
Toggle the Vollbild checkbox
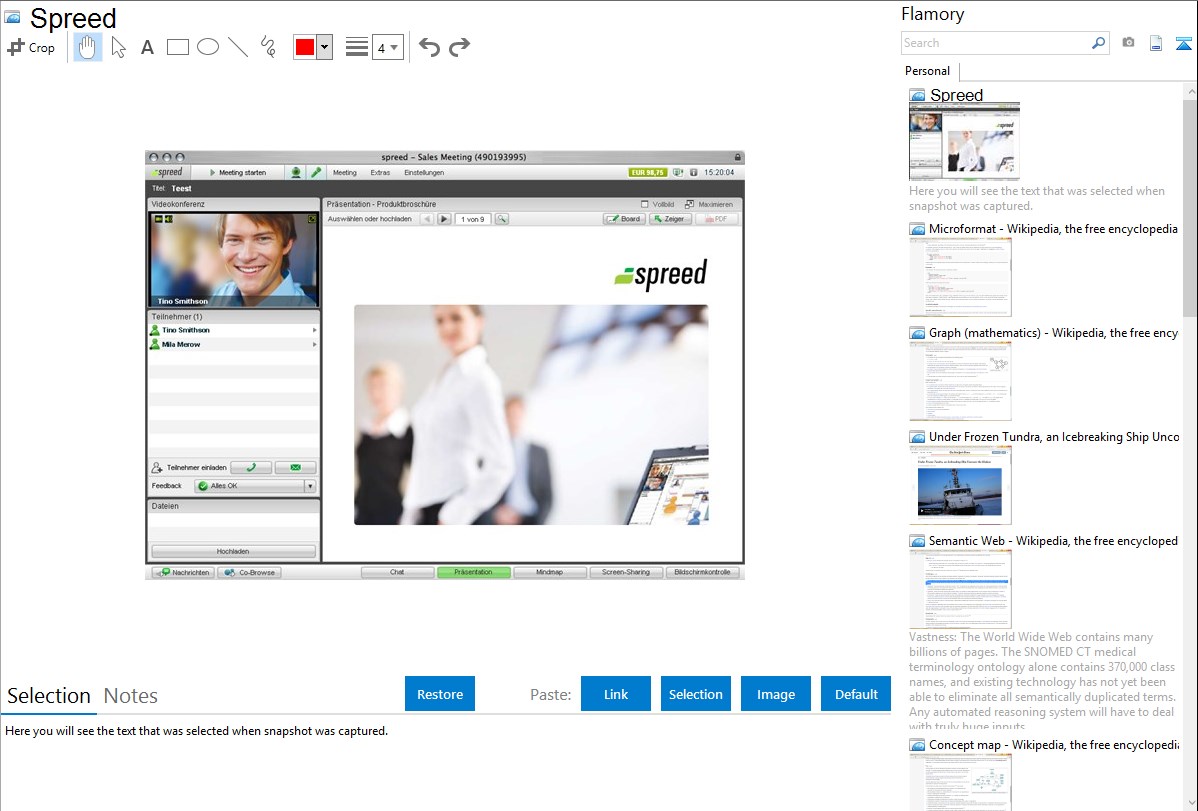coord(645,204)
